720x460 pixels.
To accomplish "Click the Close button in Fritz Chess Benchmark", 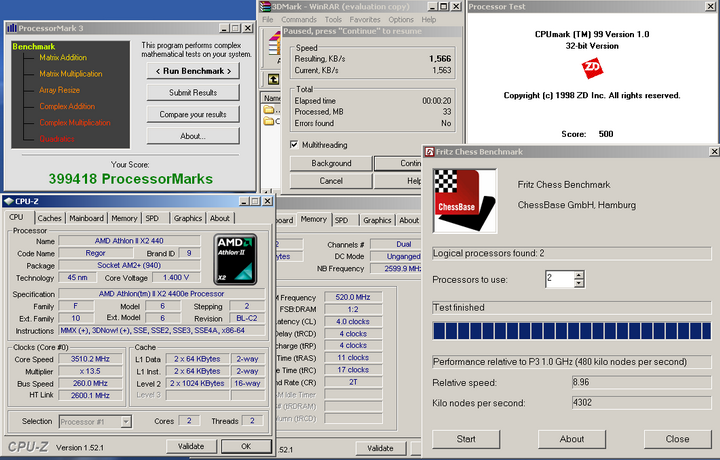I will click(677, 439).
